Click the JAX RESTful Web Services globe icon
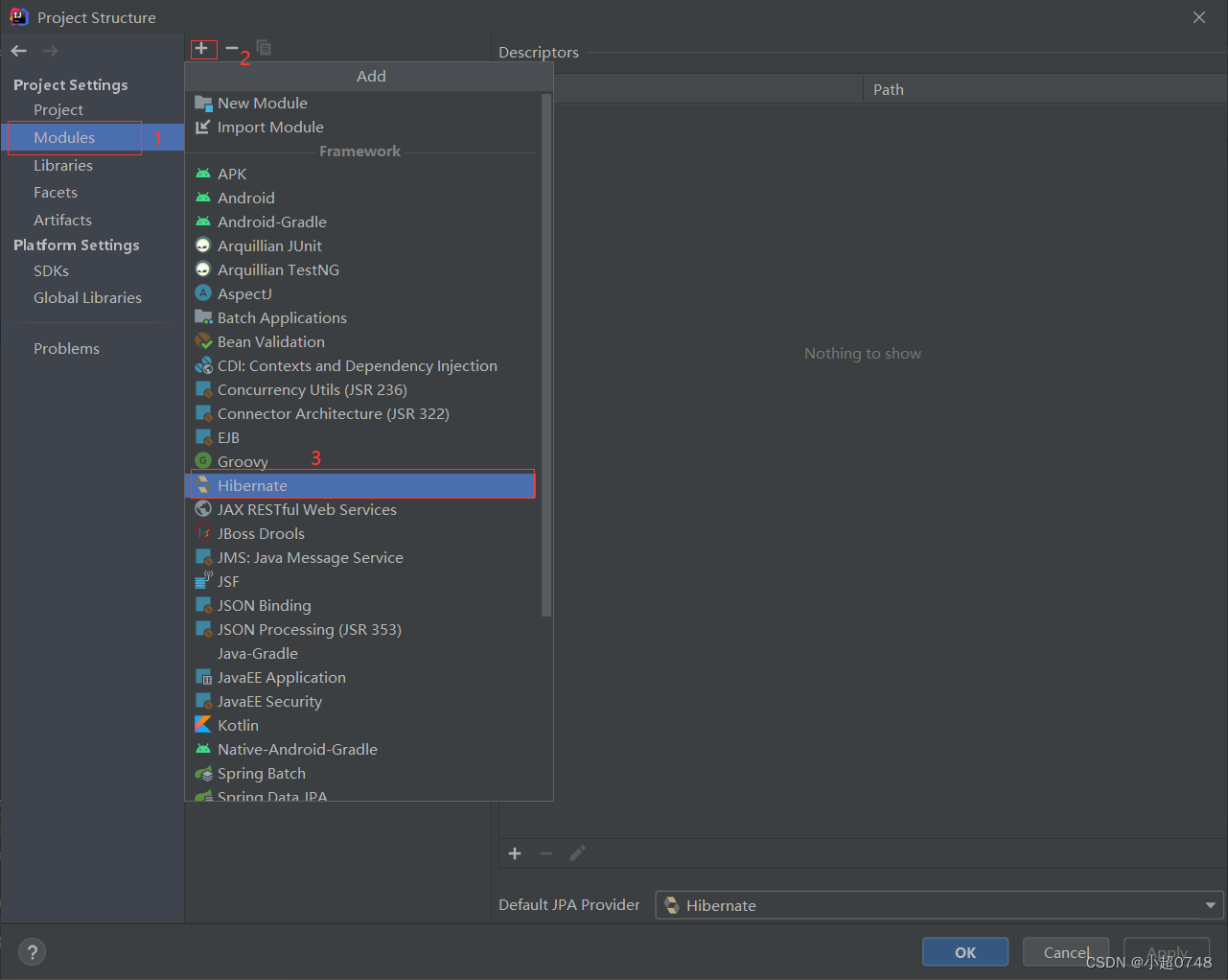The height and width of the screenshot is (980, 1228). click(203, 509)
